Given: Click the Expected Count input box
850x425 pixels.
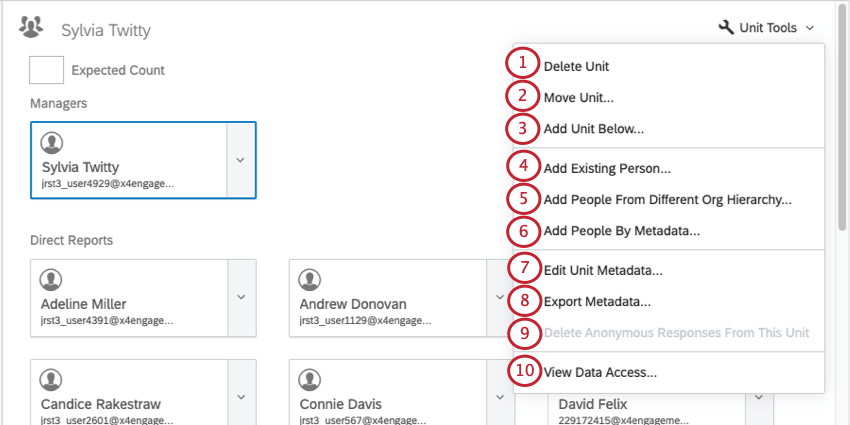Looking at the screenshot, I should tap(46, 70).
